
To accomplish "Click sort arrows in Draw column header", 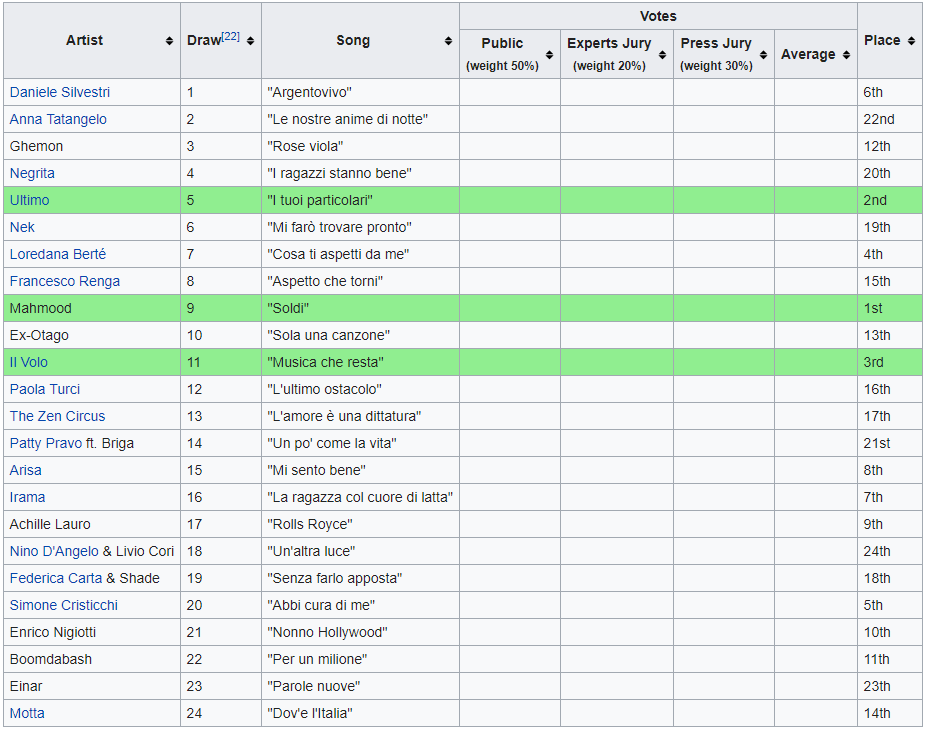I will [x=250, y=41].
